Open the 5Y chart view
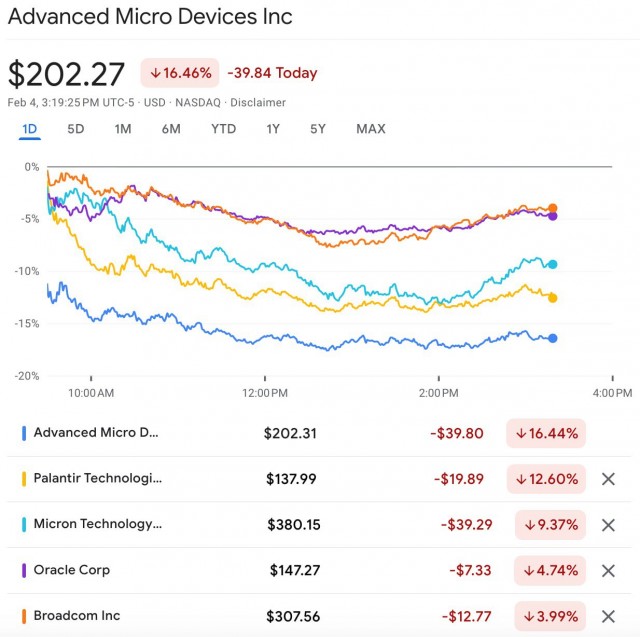This screenshot has width=640, height=637. [x=318, y=129]
